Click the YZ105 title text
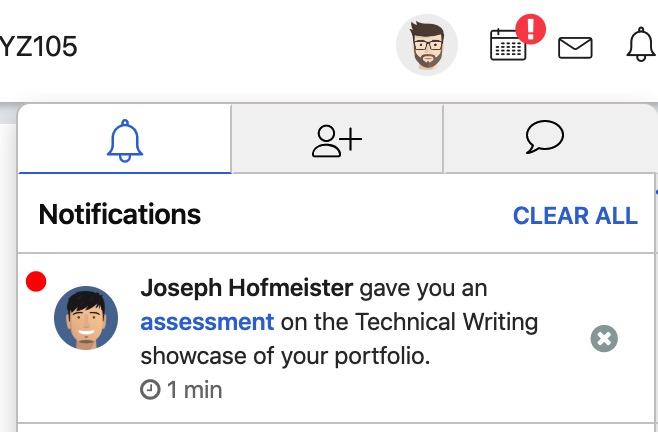The width and height of the screenshot is (658, 432). pyautogui.click(x=39, y=46)
